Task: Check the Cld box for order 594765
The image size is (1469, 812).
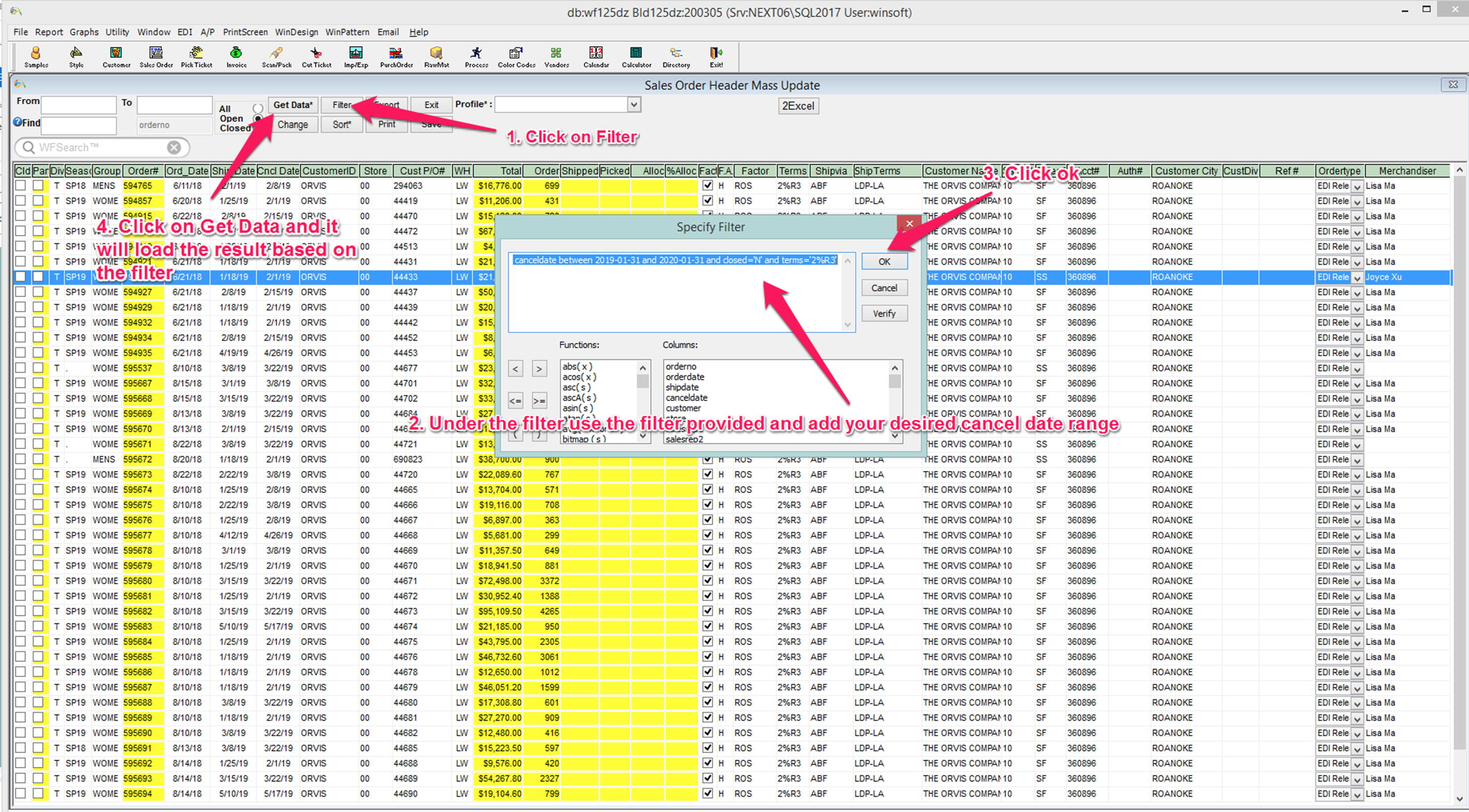Action: click(20, 185)
